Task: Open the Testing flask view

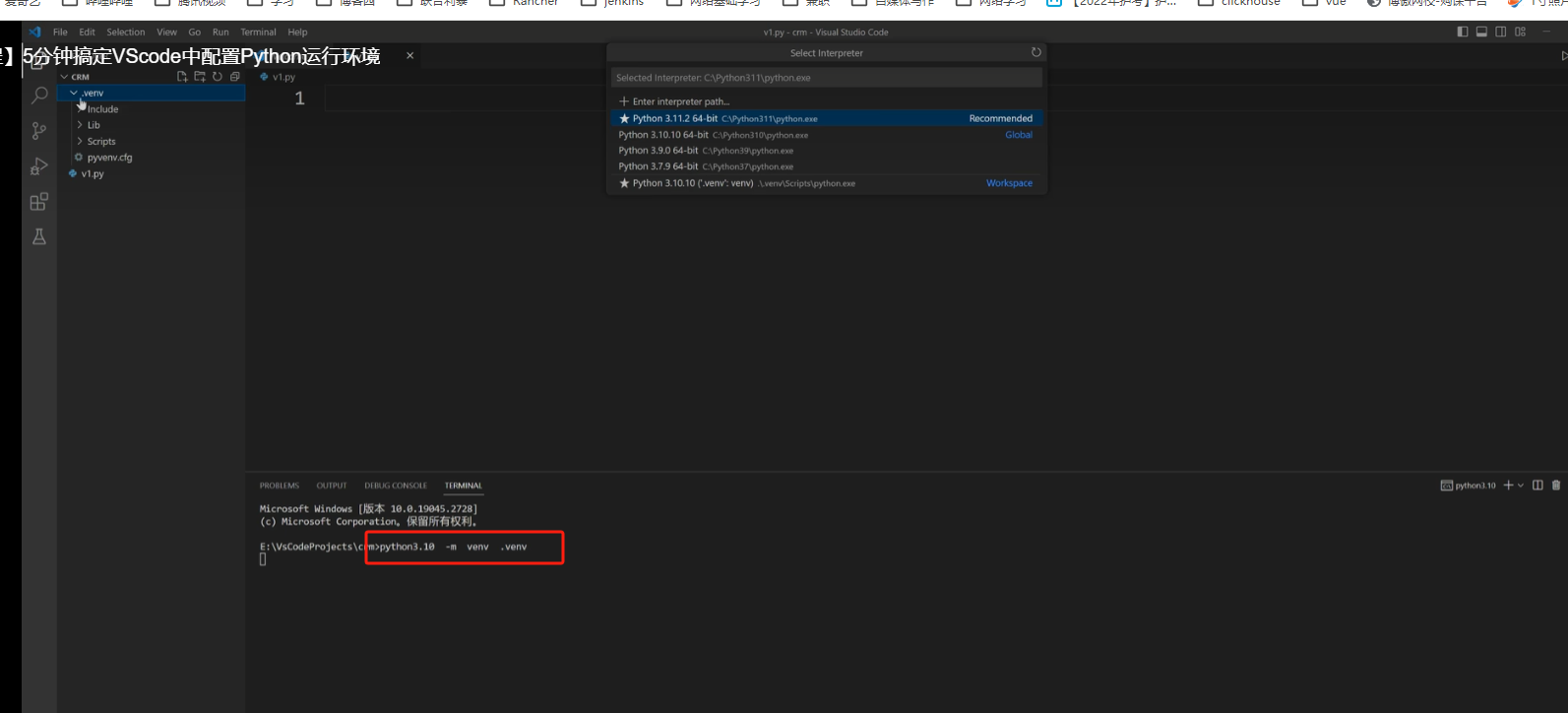Action: point(39,236)
